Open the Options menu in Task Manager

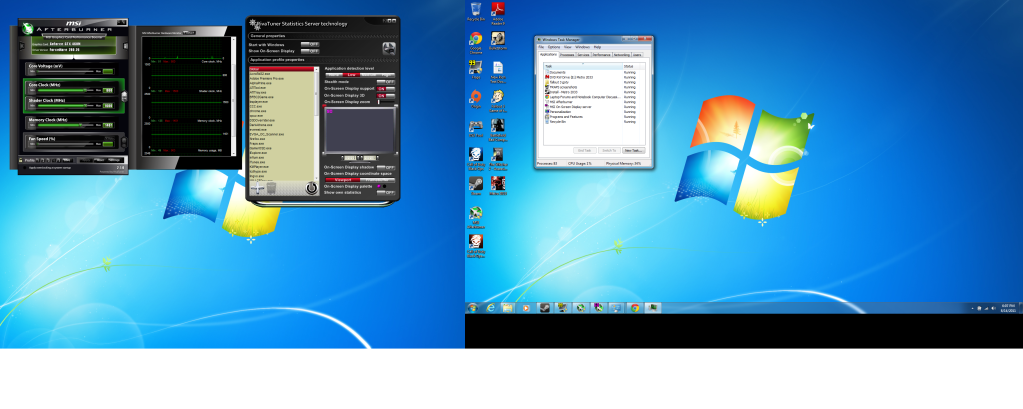[x=554, y=47]
